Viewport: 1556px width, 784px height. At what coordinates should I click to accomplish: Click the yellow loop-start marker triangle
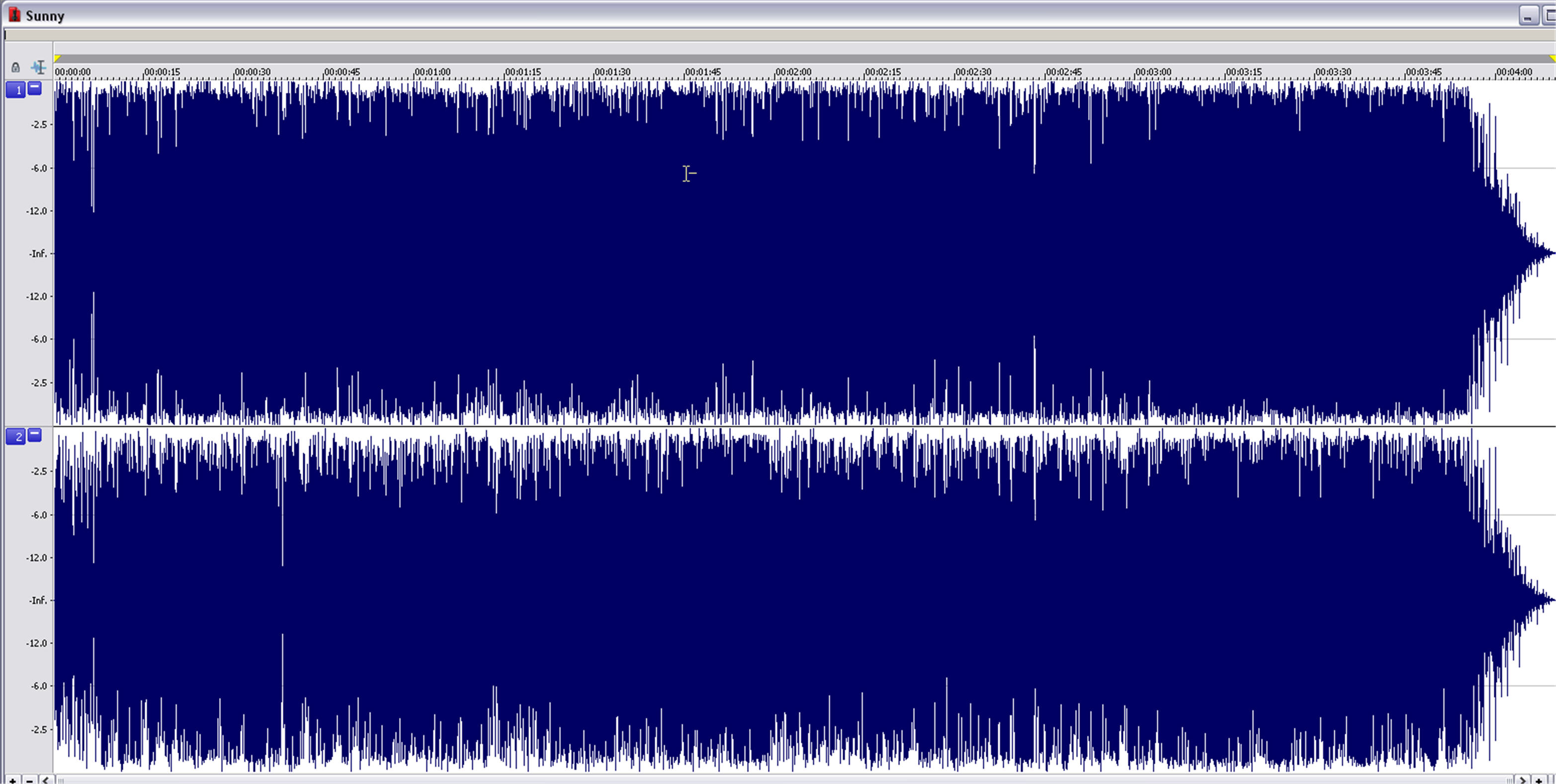coord(57,59)
